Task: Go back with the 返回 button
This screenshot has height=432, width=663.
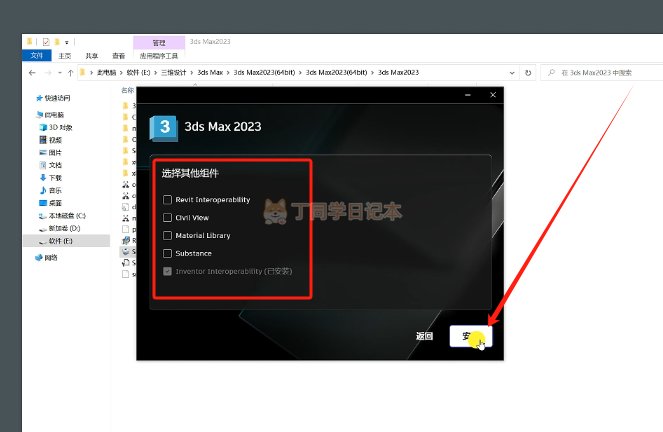Action: coord(424,336)
